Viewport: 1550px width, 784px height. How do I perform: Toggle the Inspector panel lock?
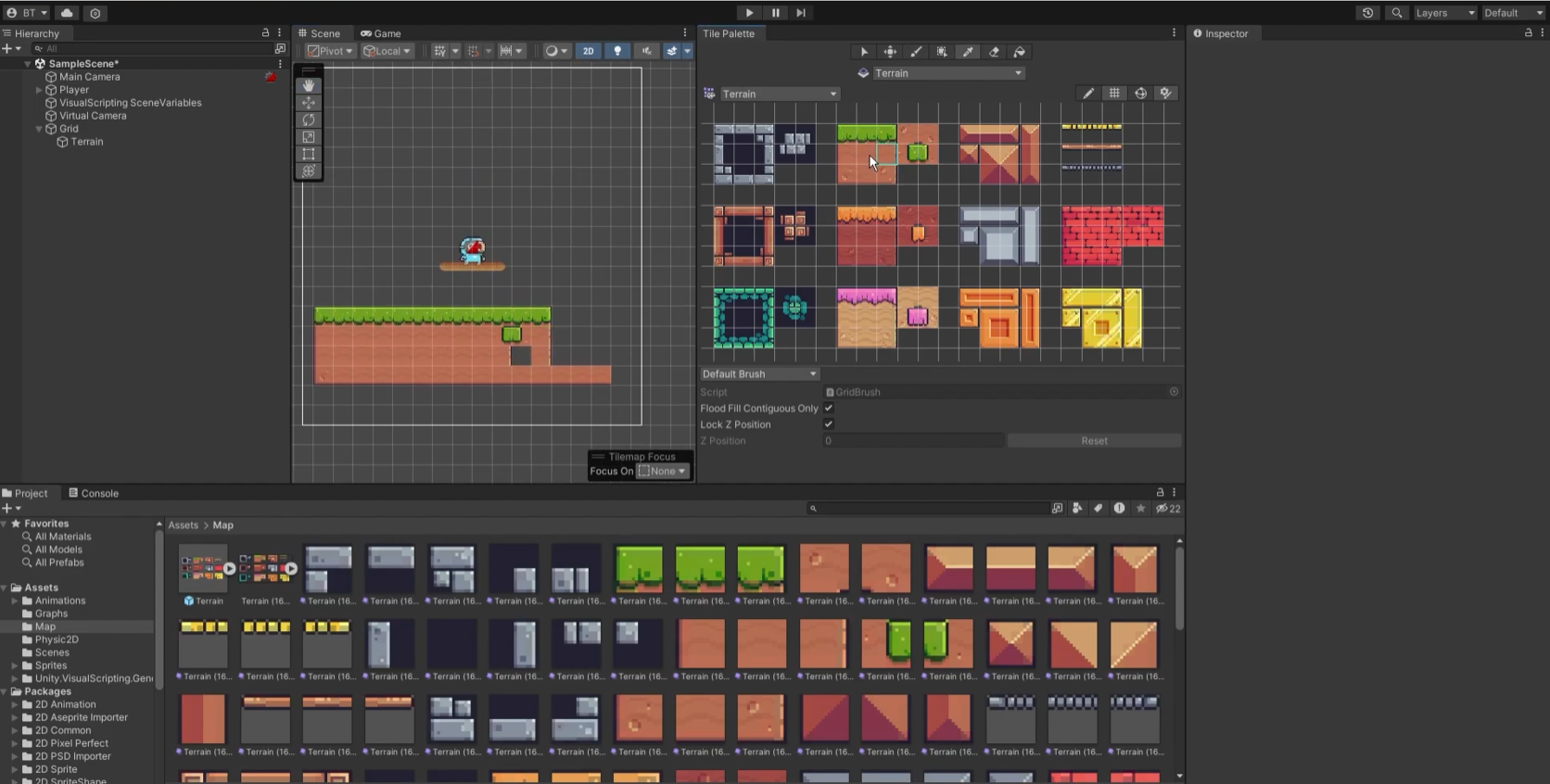click(1528, 32)
